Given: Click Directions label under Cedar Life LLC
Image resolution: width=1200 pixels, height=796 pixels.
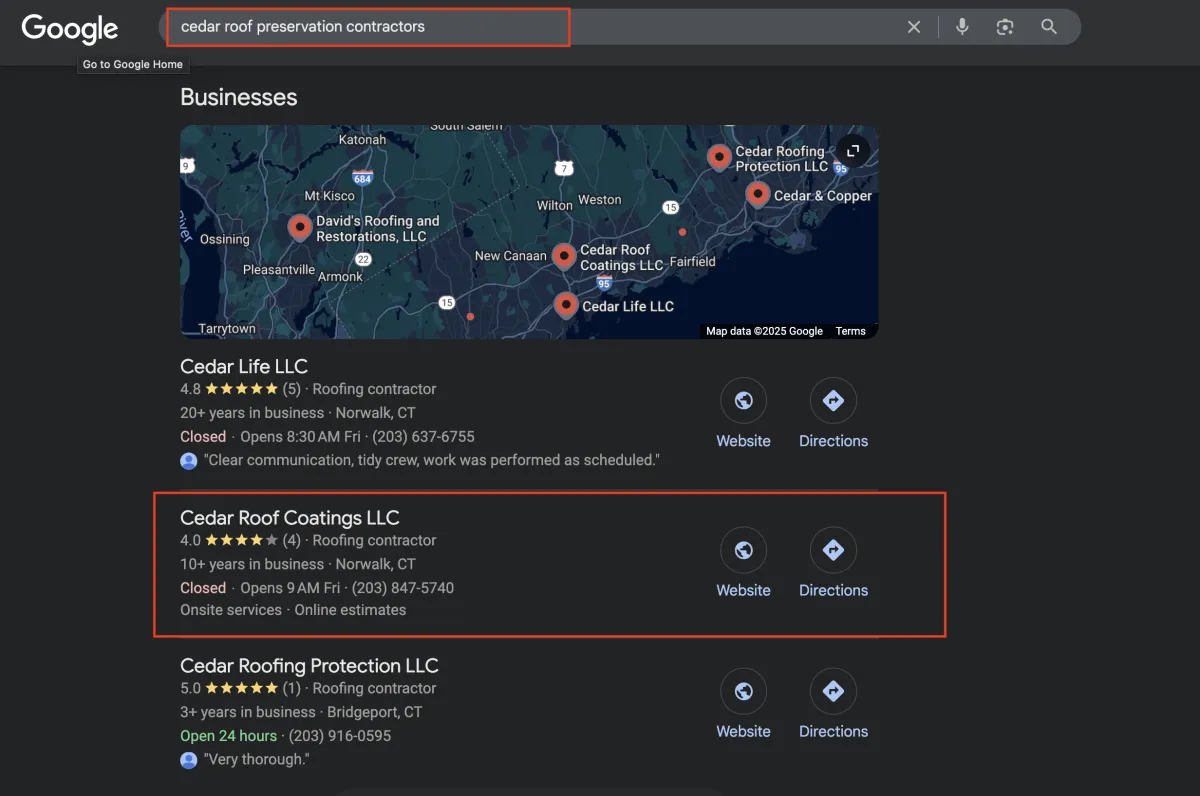Looking at the screenshot, I should 833,441.
